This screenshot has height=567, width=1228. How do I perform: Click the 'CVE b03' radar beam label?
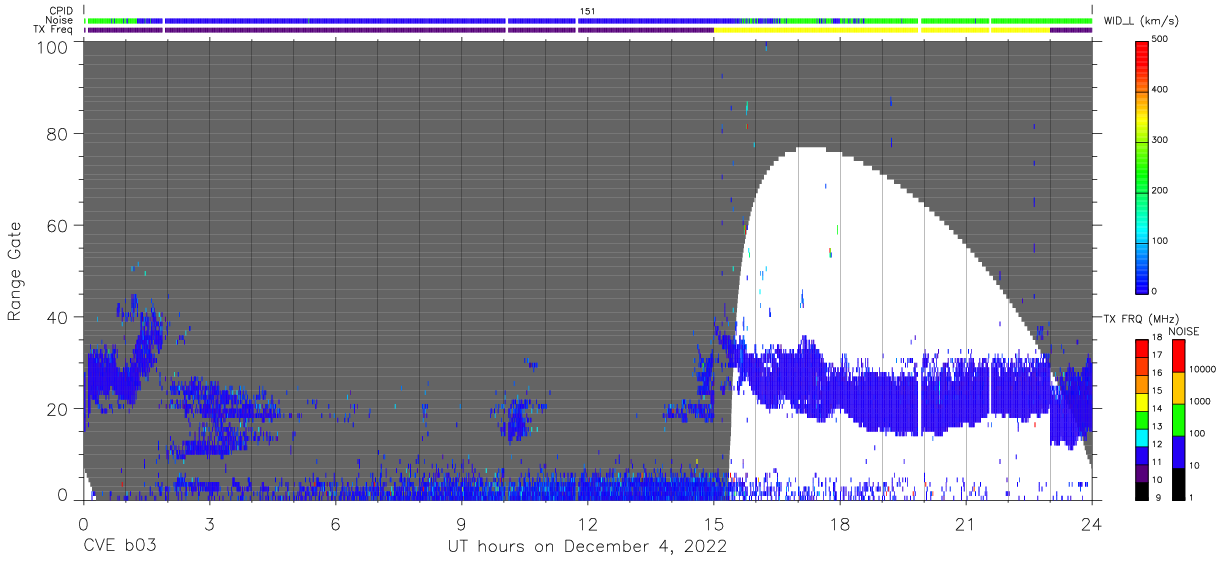point(118,547)
